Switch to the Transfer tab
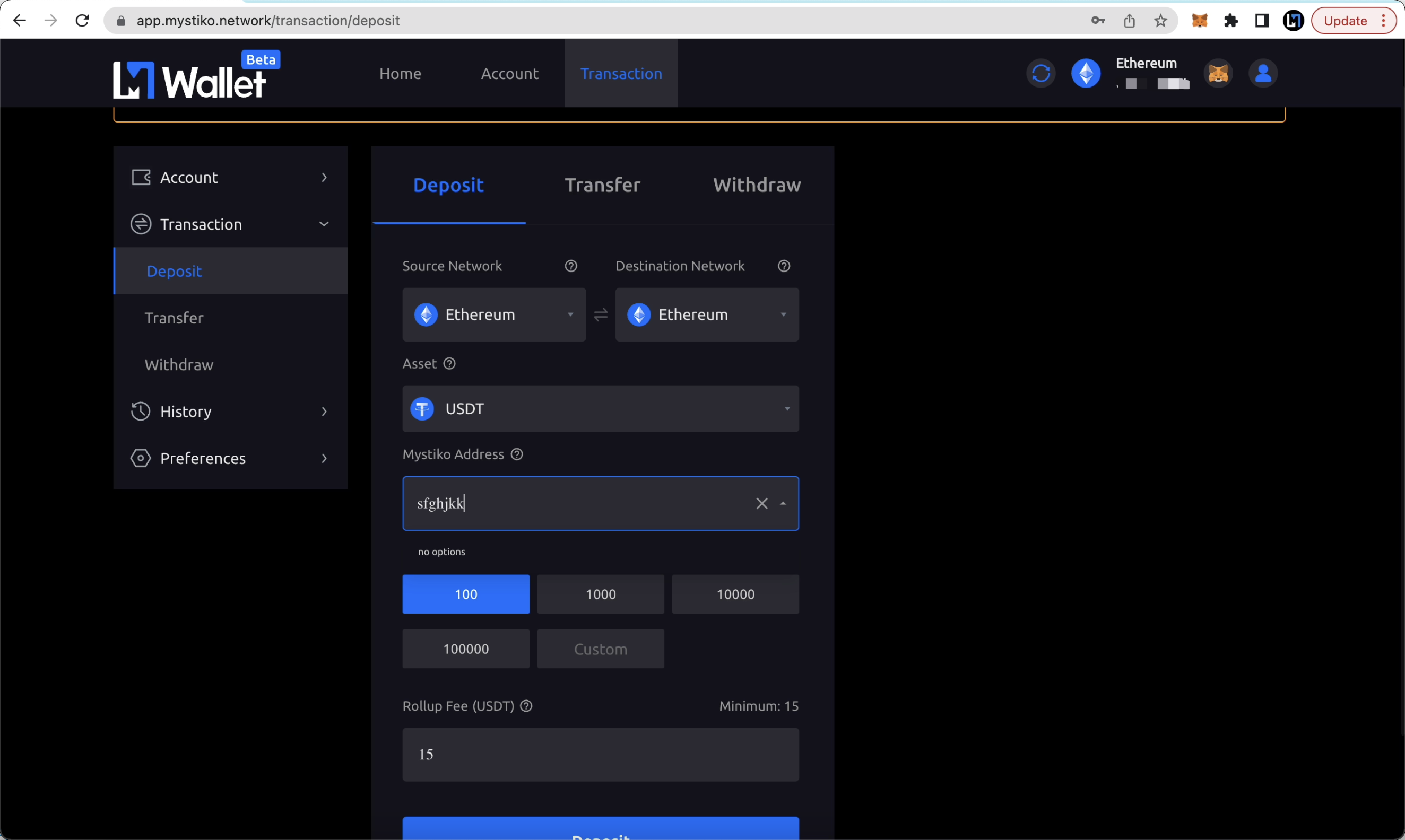This screenshot has height=840, width=1405. (x=603, y=185)
